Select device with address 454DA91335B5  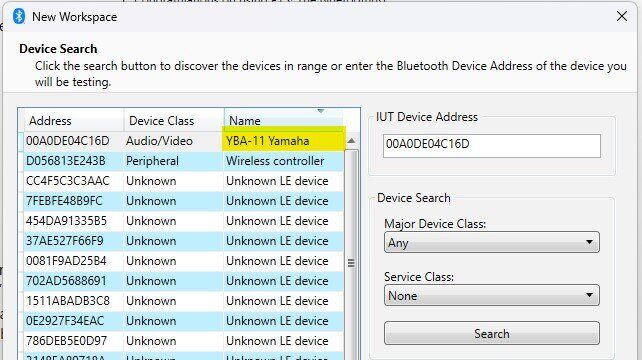click(183, 221)
